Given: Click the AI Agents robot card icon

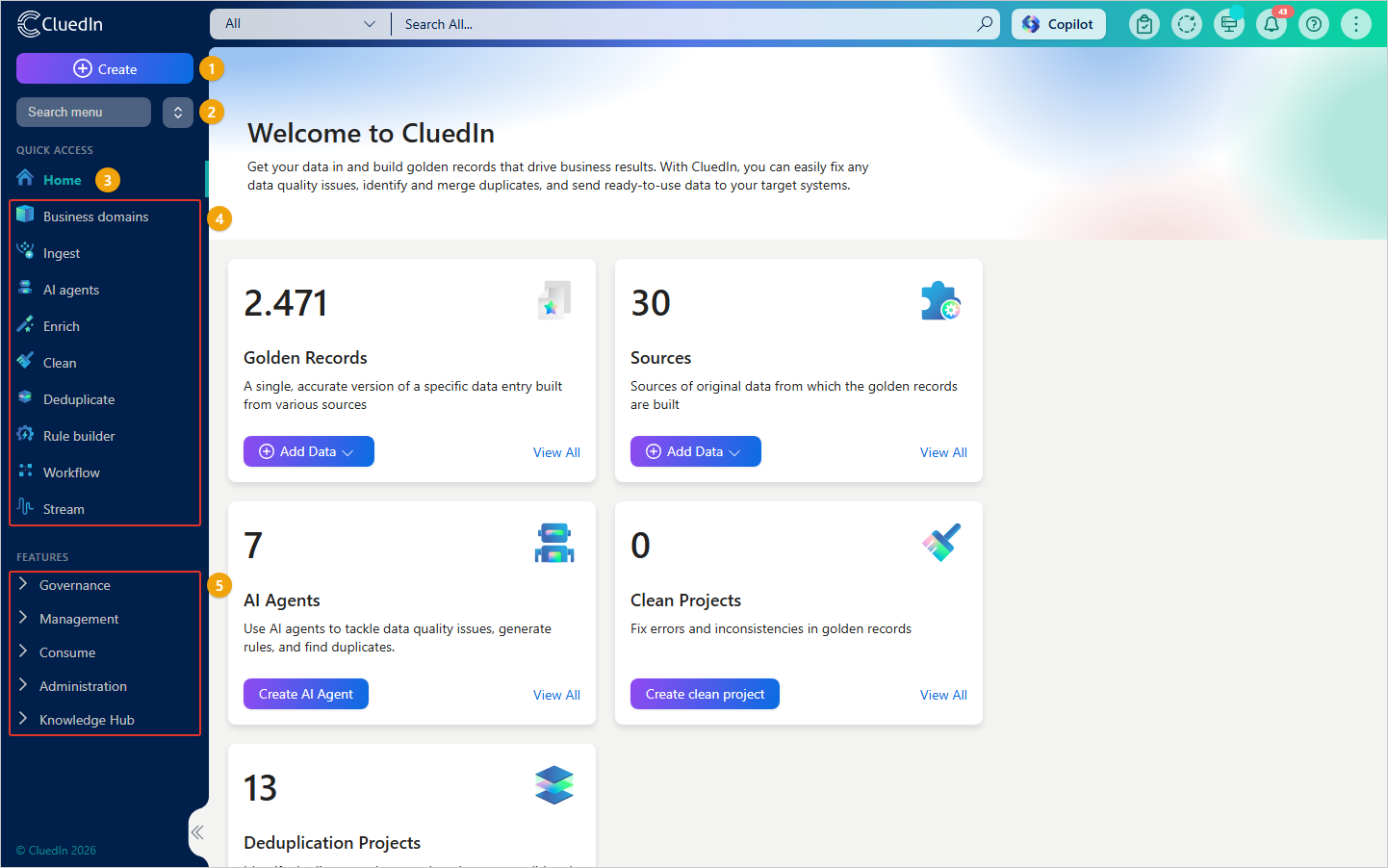Looking at the screenshot, I should (554, 543).
